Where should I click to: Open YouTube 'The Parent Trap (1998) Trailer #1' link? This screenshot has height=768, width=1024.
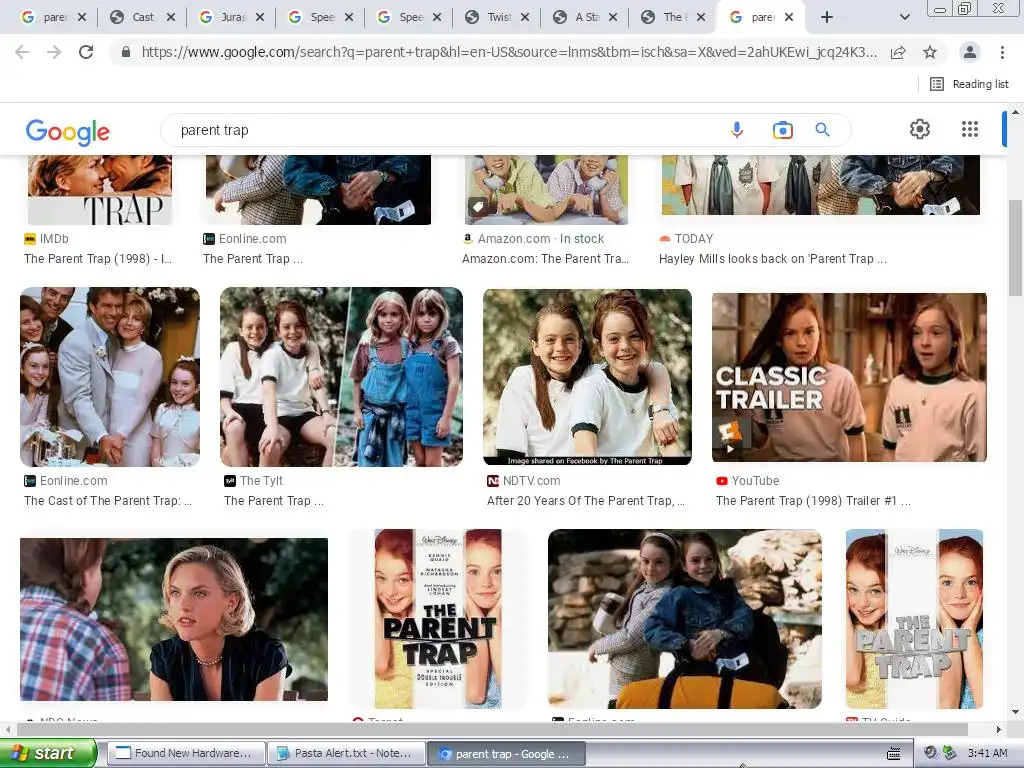[813, 500]
